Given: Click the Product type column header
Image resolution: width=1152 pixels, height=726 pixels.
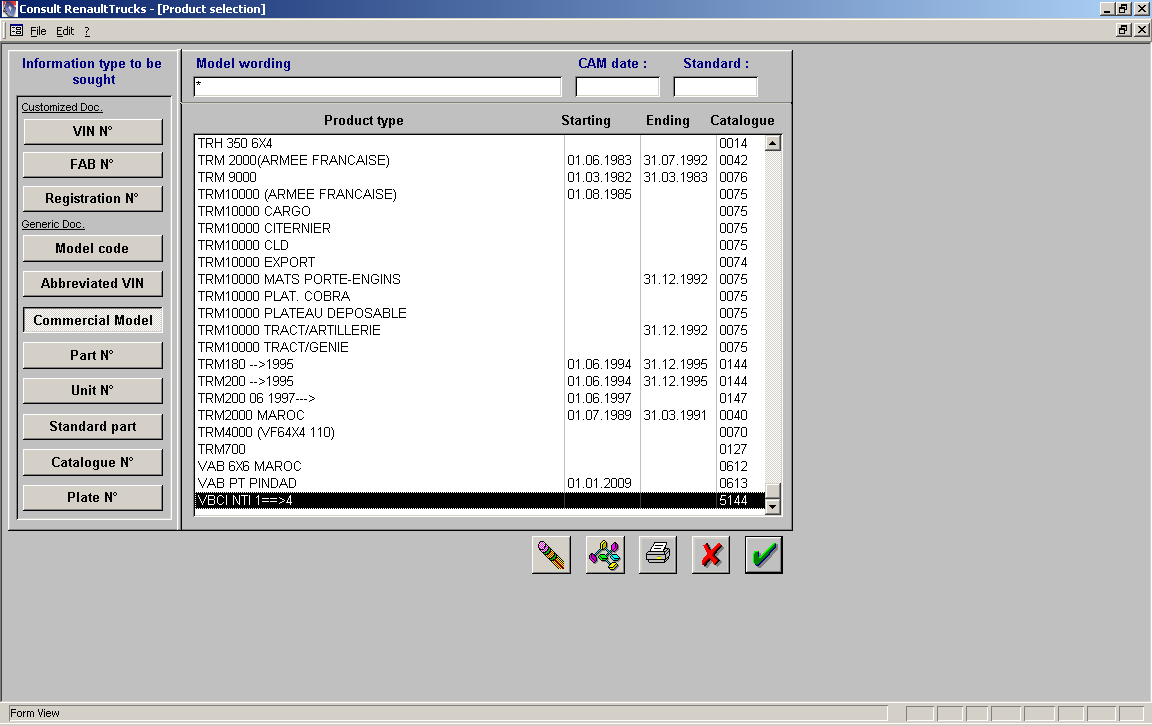Looking at the screenshot, I should (364, 121).
